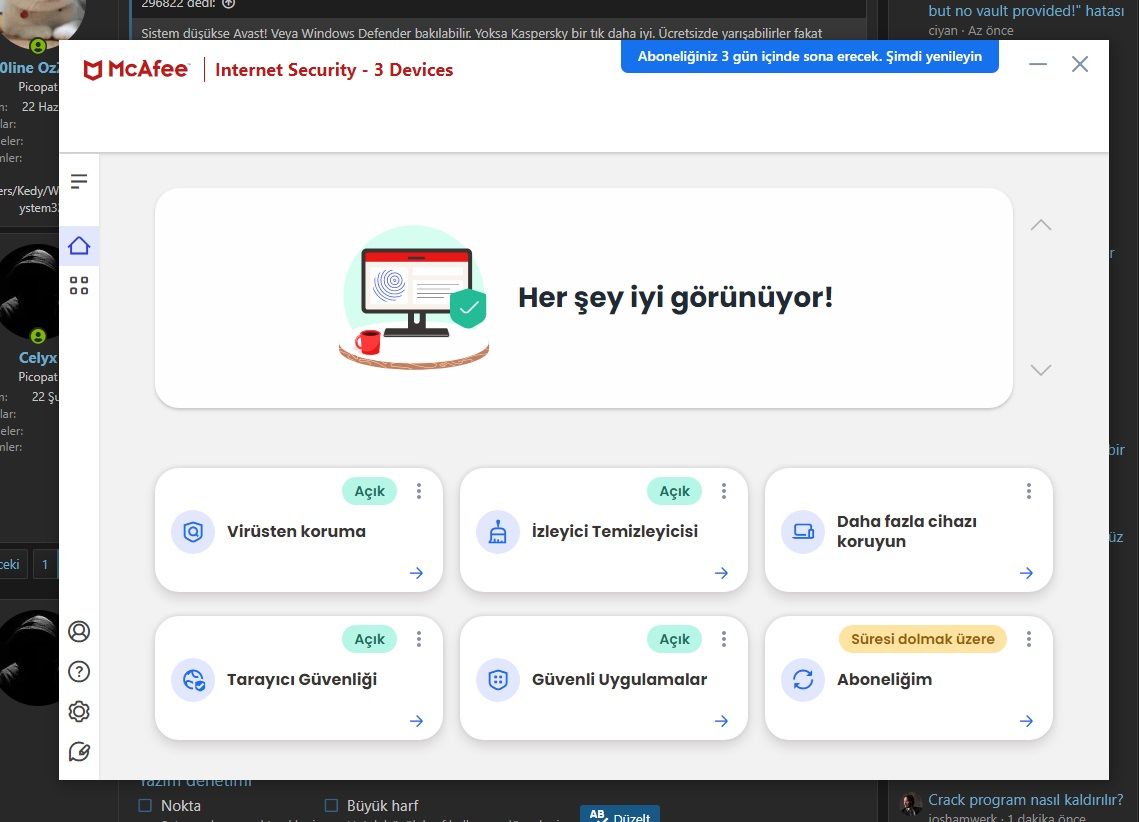Click the McAfee logo
The height and width of the screenshot is (822, 1139).
click(137, 70)
